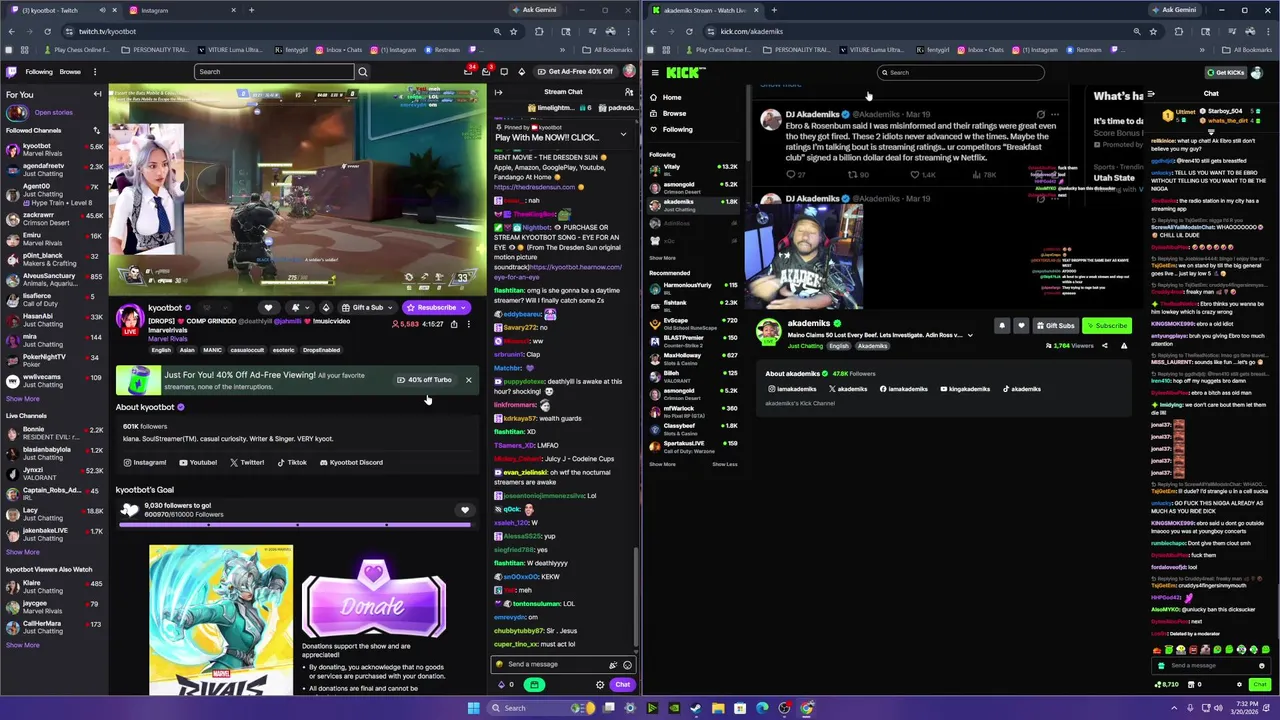Click the Twitch chat scrollbar
This screenshot has height=720, width=1280.
(x=636, y=598)
